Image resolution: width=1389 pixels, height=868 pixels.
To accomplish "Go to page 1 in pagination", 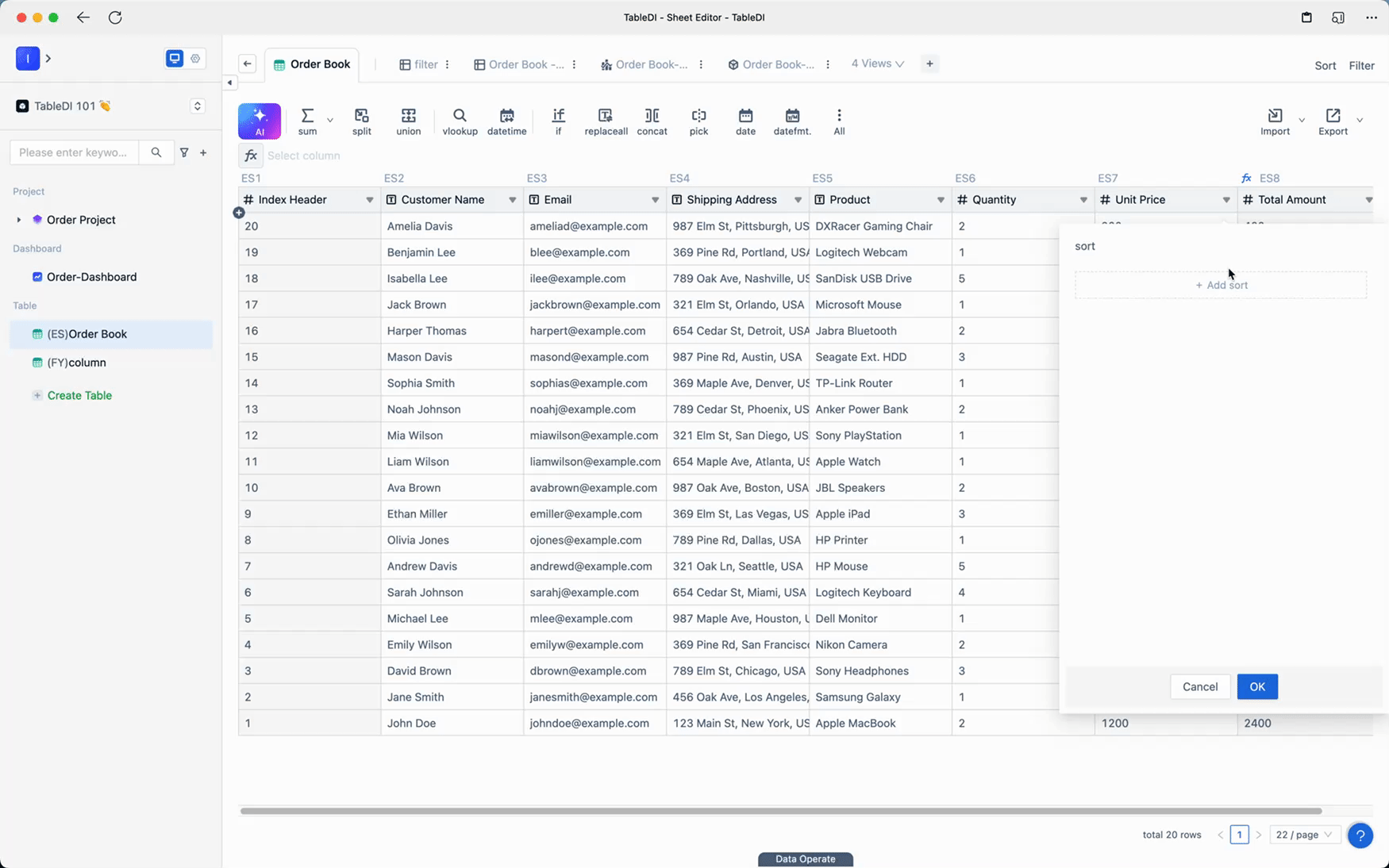I will click(1239, 835).
